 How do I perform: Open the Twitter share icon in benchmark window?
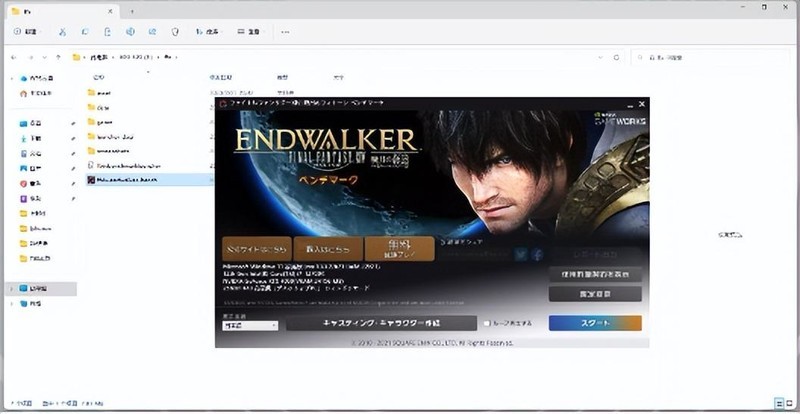(520, 254)
